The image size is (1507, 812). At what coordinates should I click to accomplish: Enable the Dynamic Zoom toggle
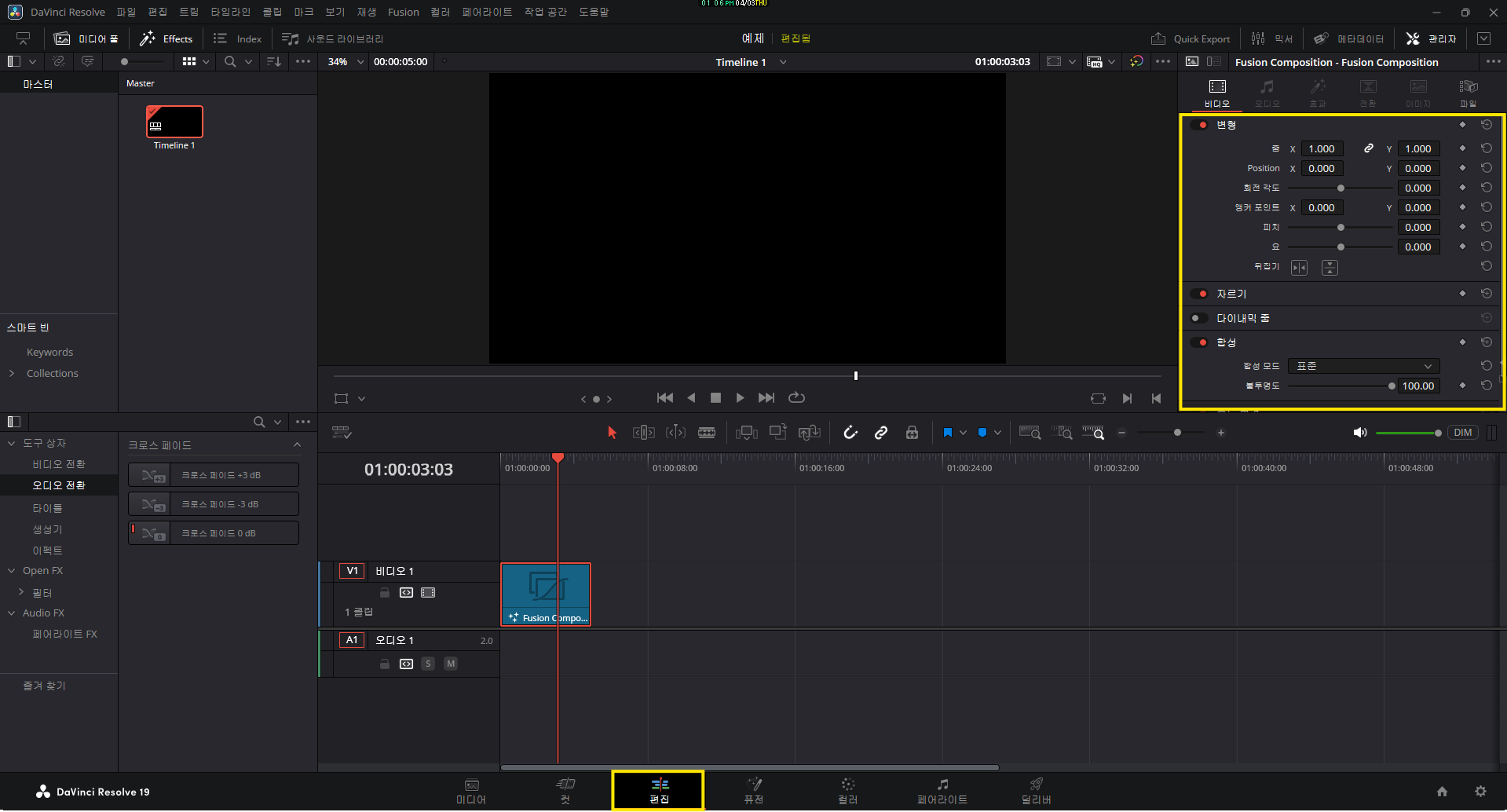(1199, 318)
